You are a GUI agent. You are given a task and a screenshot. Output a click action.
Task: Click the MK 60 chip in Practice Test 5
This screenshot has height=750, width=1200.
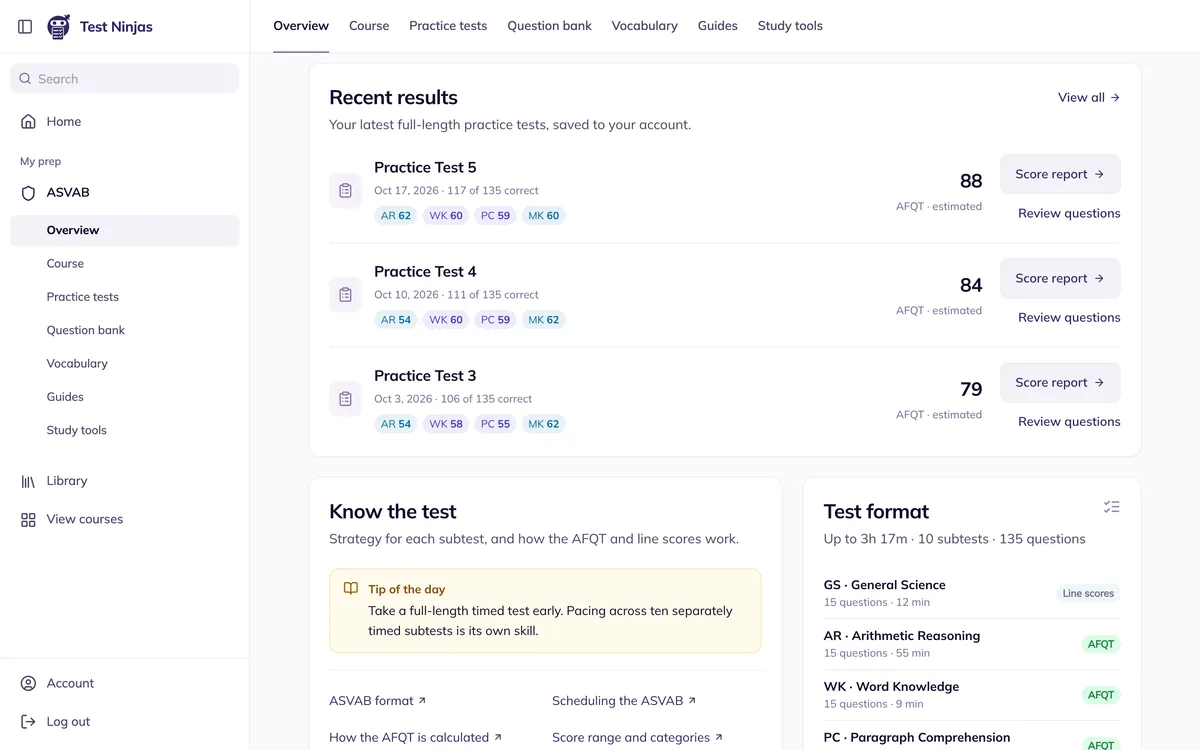(x=544, y=215)
